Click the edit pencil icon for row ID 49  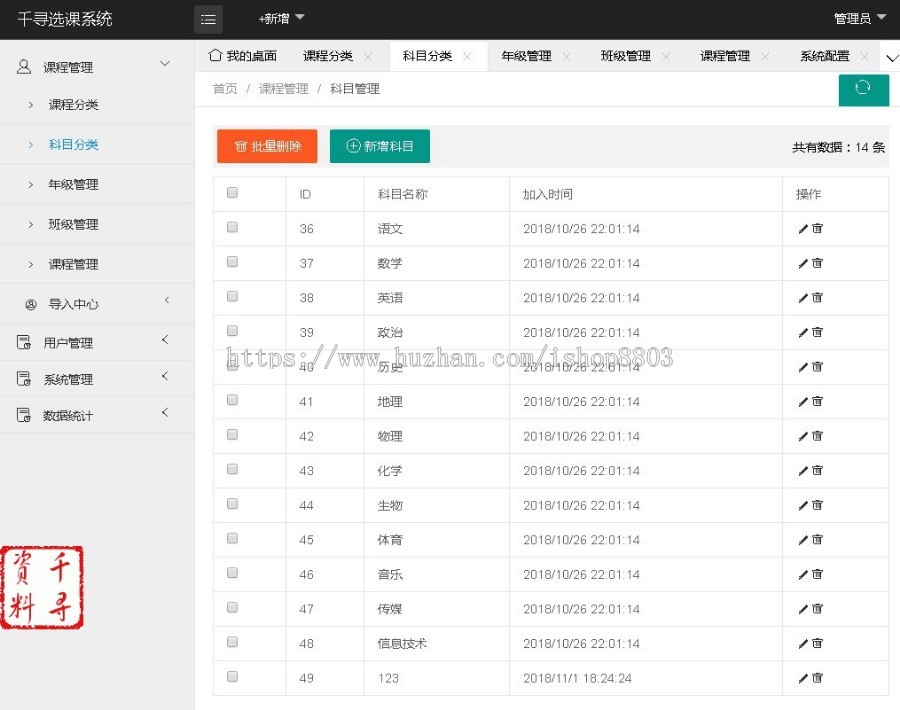point(804,678)
